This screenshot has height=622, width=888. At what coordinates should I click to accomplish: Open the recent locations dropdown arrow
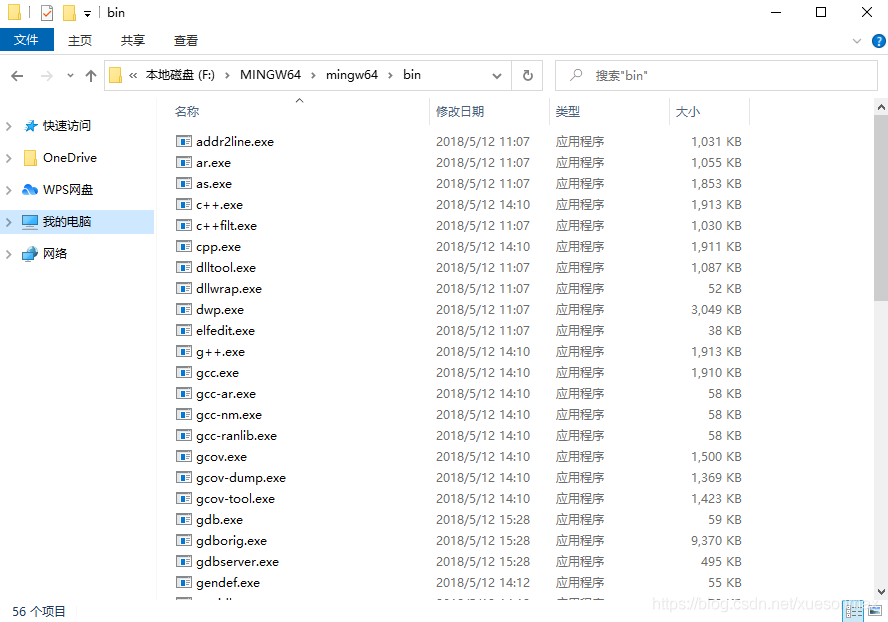(x=70, y=75)
